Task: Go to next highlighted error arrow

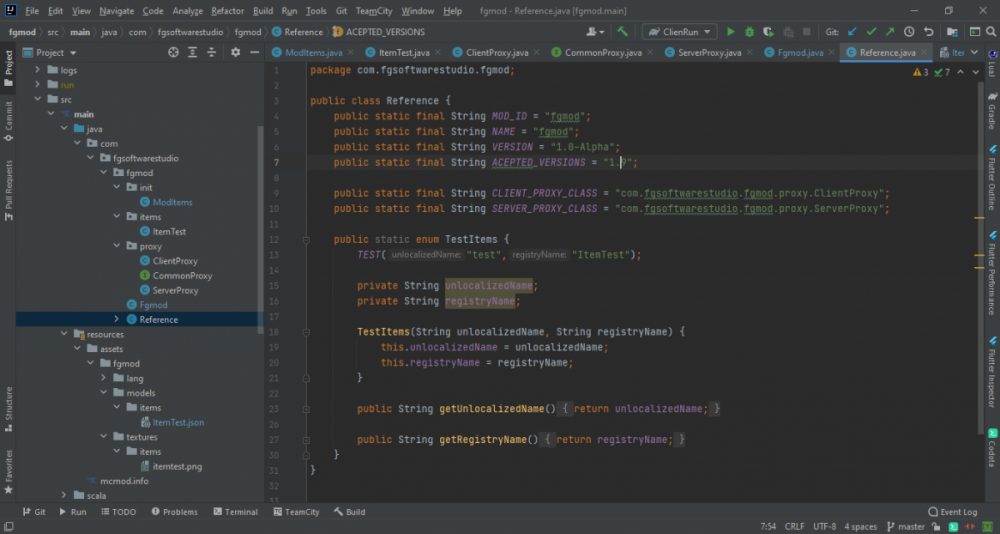Action: coord(976,73)
